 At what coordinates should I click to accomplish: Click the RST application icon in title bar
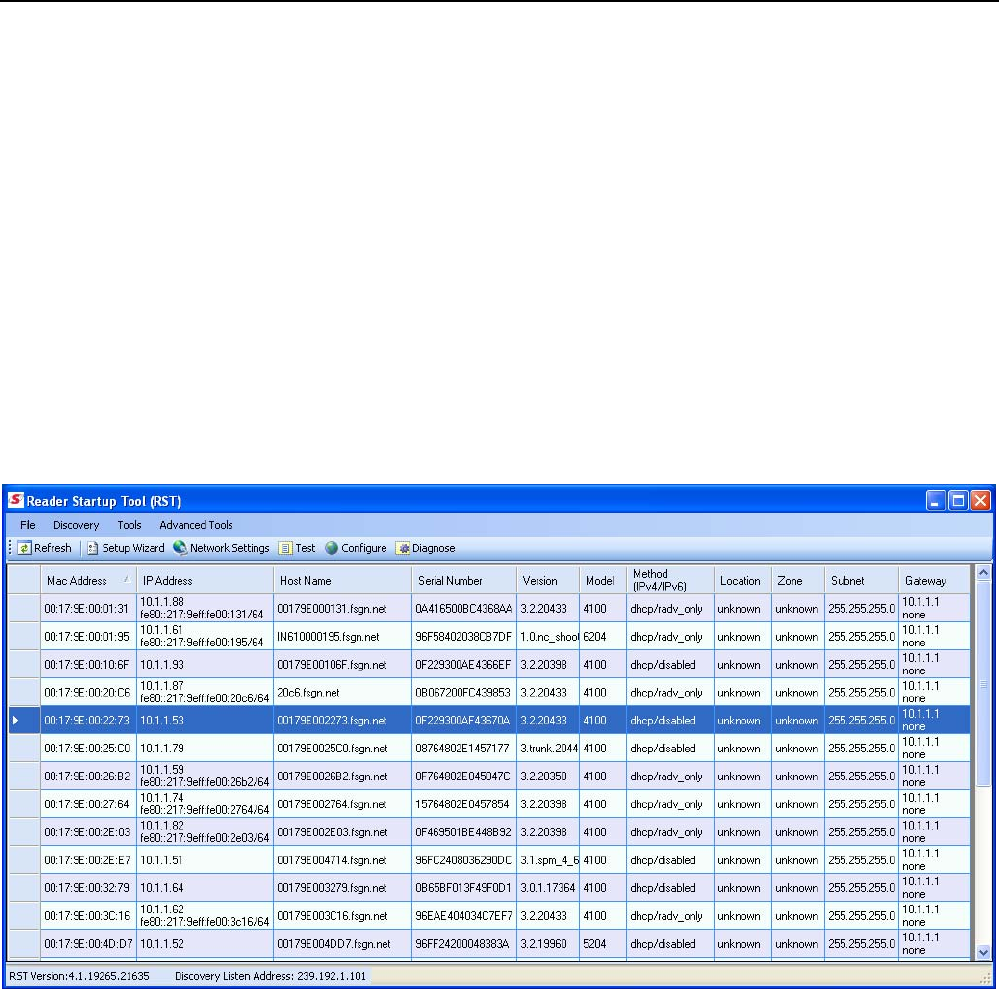[16, 500]
